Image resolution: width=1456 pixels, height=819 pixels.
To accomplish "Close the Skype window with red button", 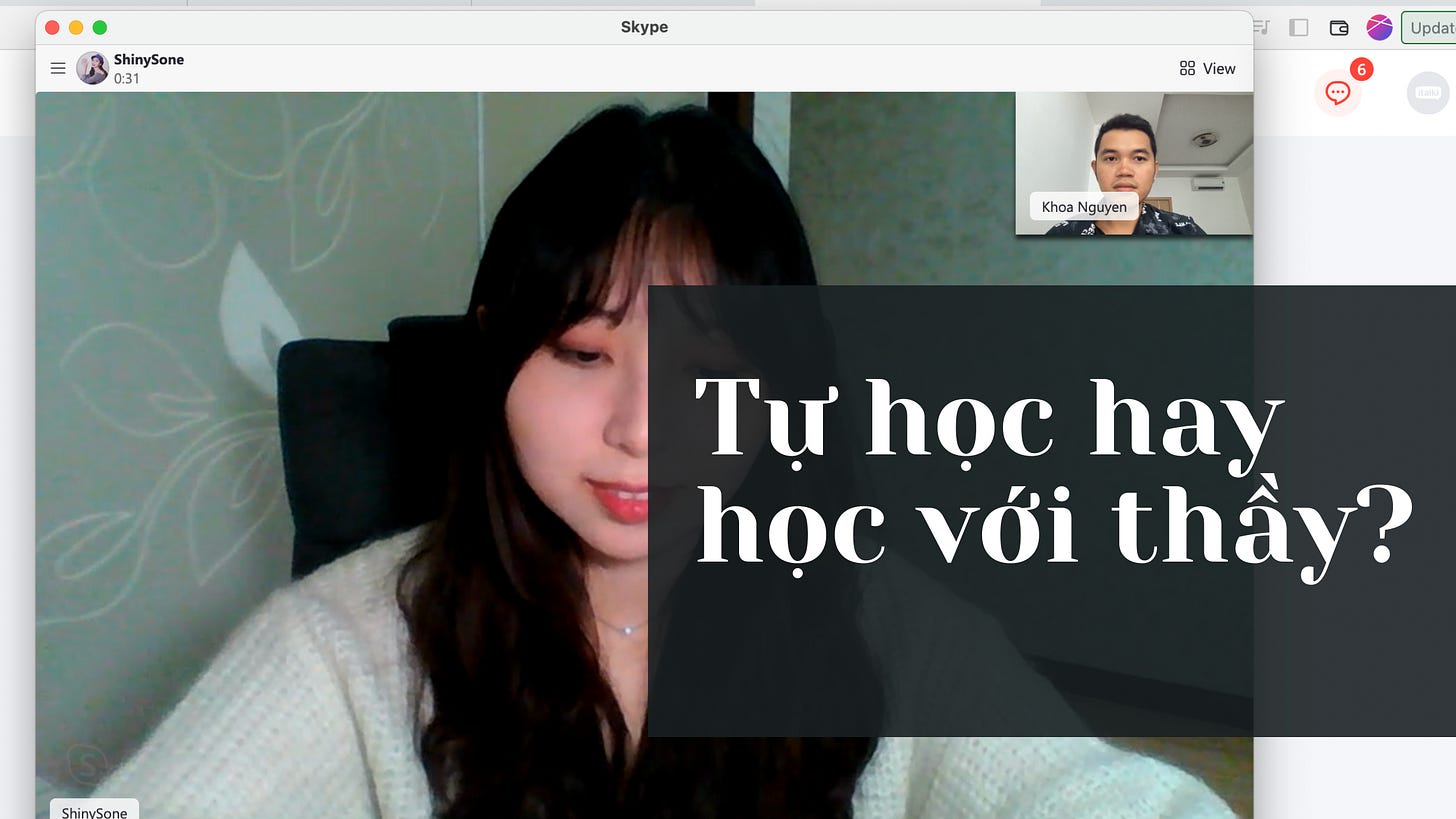I will pyautogui.click(x=53, y=27).
